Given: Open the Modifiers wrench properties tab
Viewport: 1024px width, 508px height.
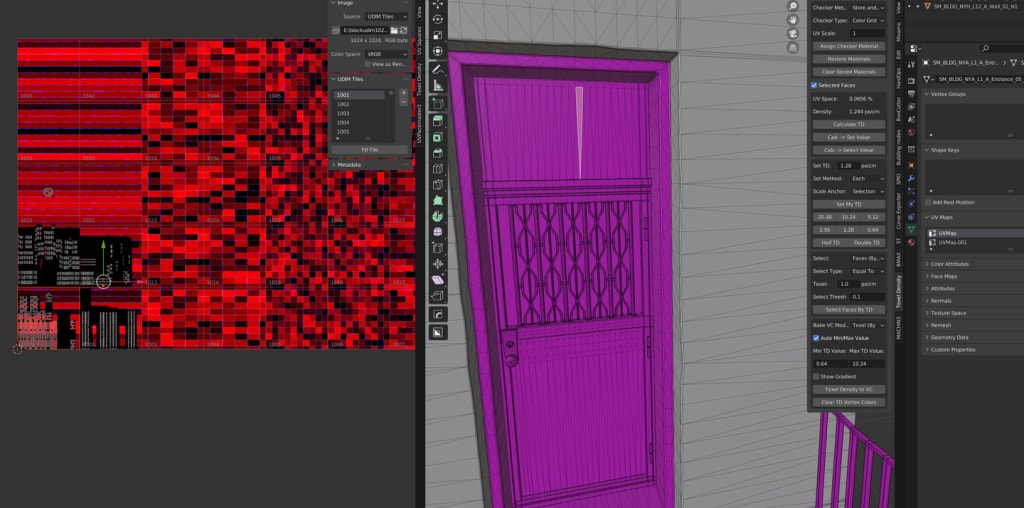Looking at the screenshot, I should [910, 177].
